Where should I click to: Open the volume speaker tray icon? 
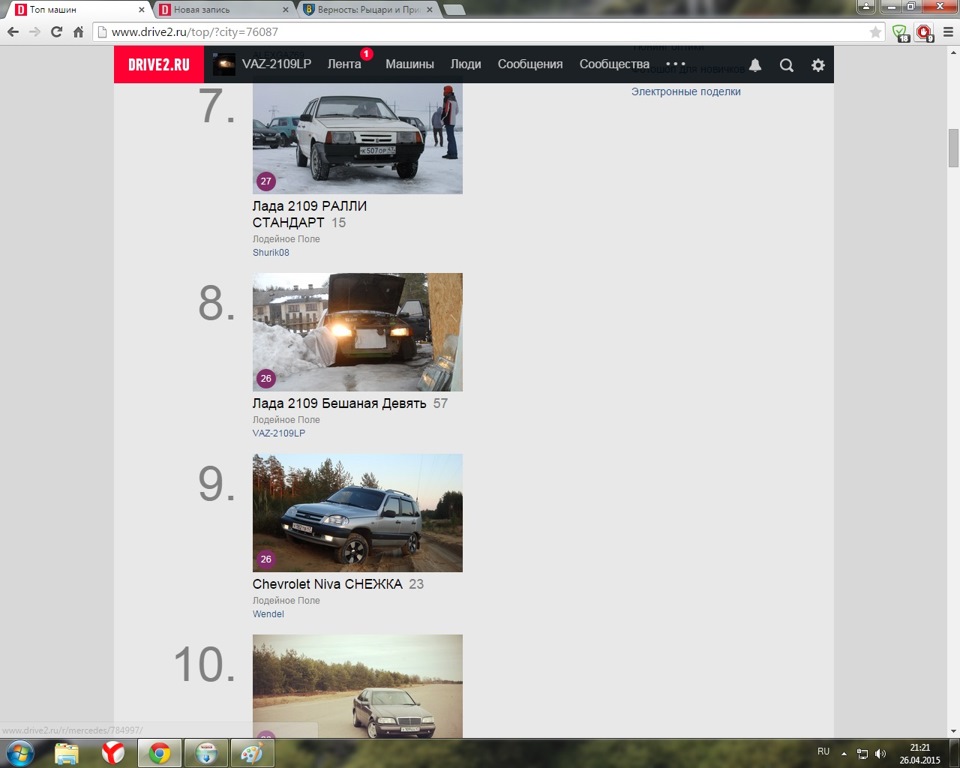[x=880, y=753]
